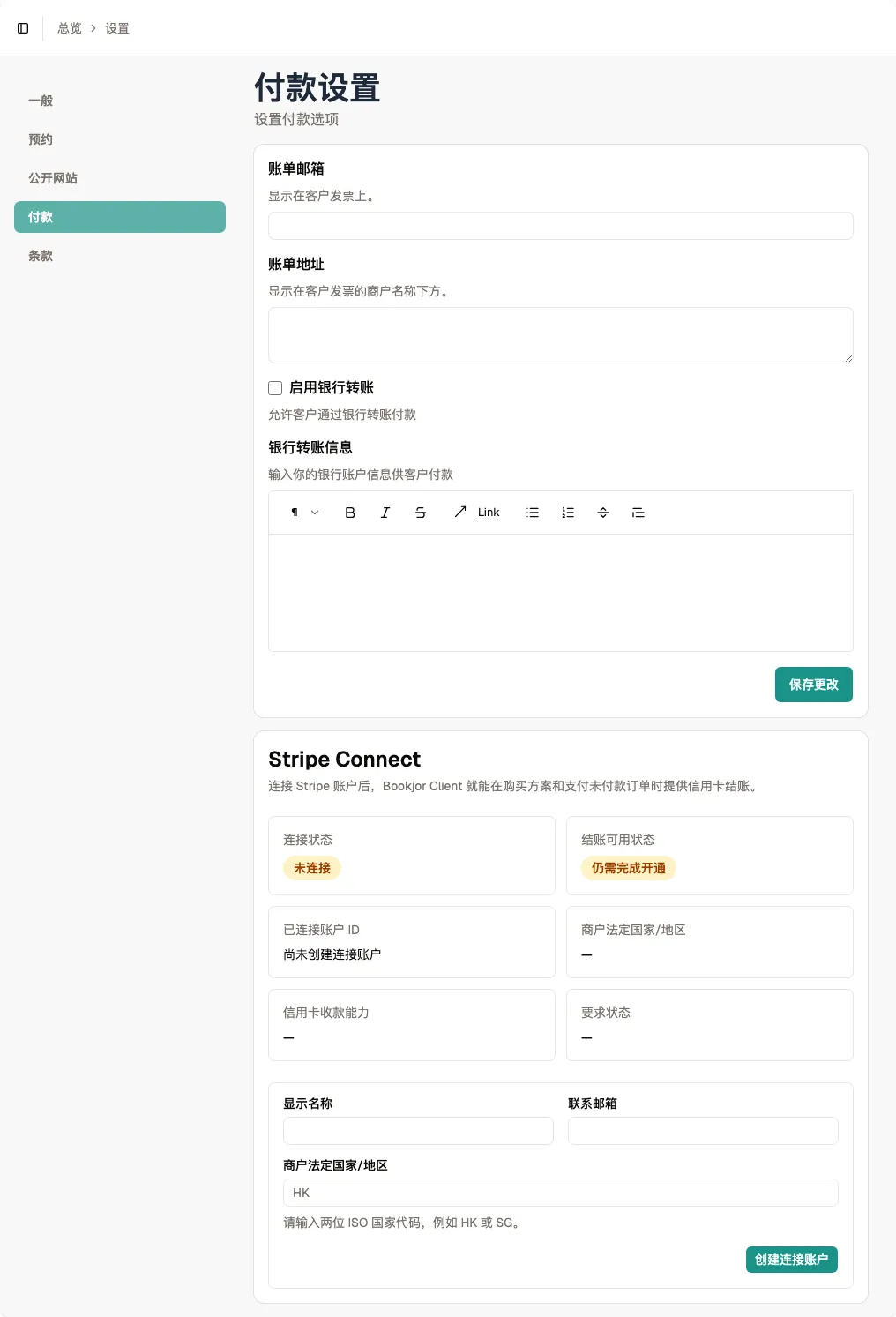
Task: Click inside the 银行转账信息 editor area
Action: pyautogui.click(x=561, y=593)
